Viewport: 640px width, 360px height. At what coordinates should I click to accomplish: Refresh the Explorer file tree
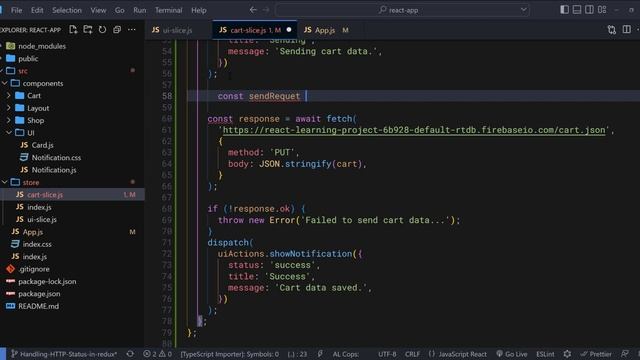(x=102, y=30)
